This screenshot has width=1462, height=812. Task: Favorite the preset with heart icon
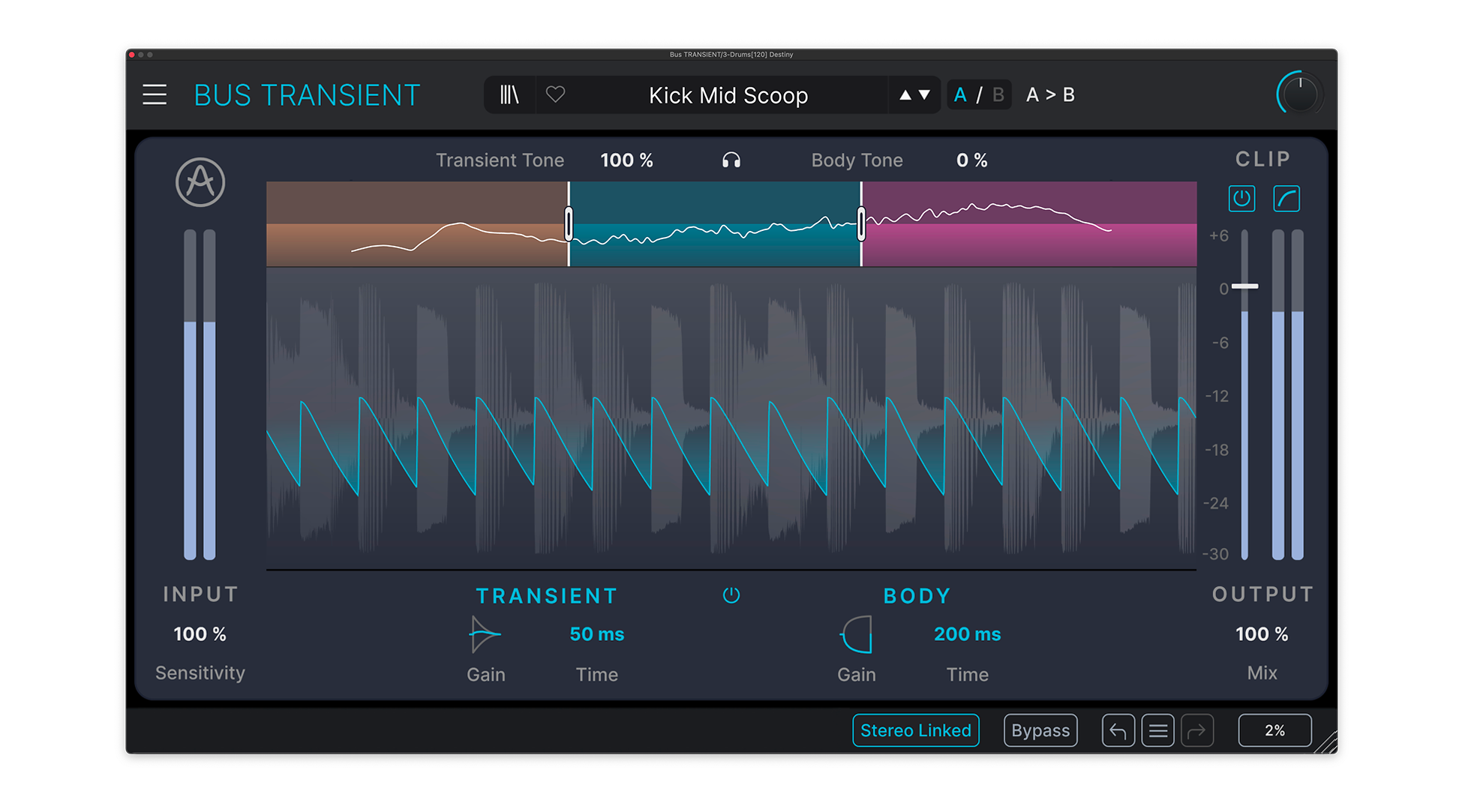click(x=555, y=95)
